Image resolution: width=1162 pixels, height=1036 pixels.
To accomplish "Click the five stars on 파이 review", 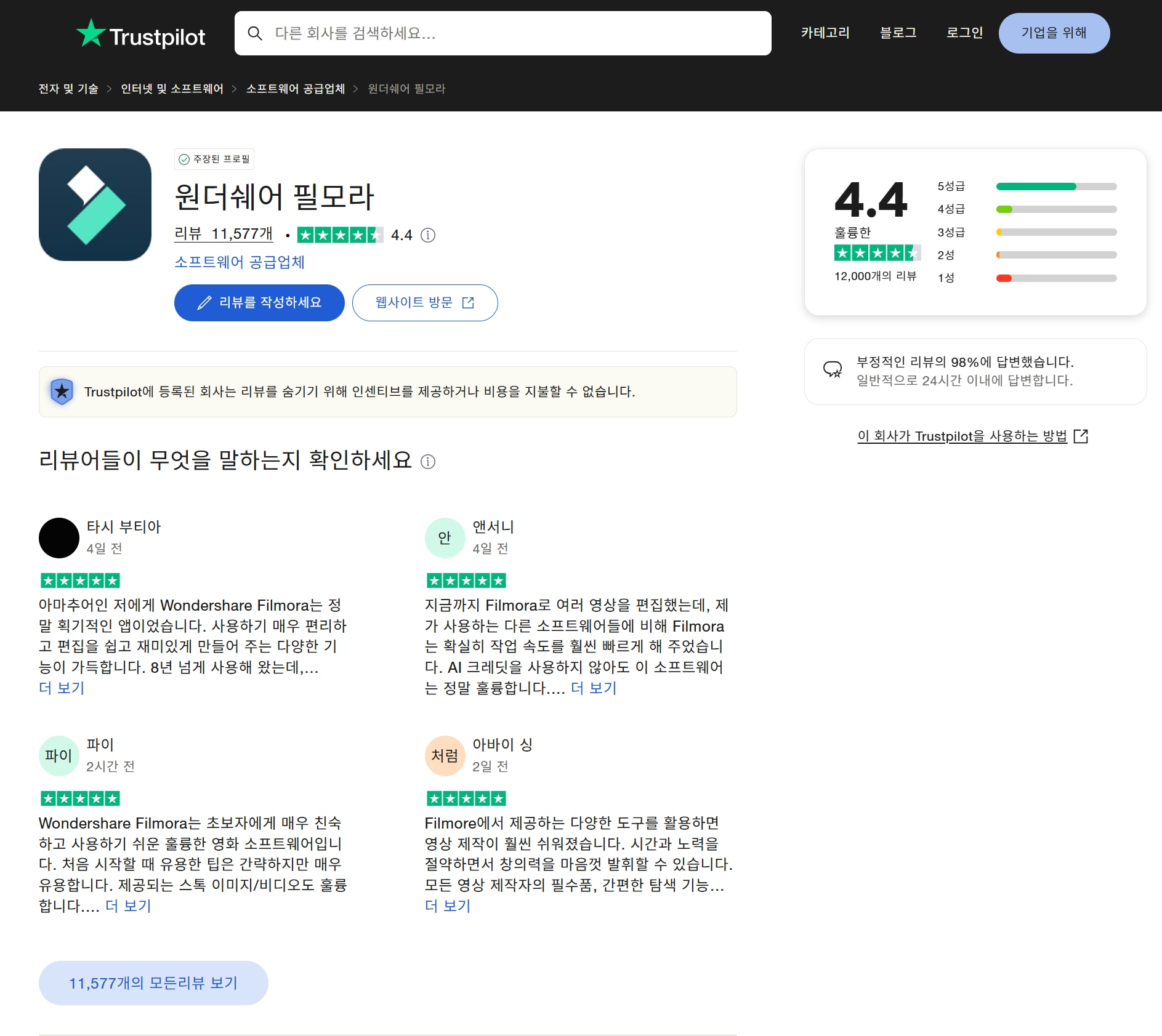I will point(81,798).
